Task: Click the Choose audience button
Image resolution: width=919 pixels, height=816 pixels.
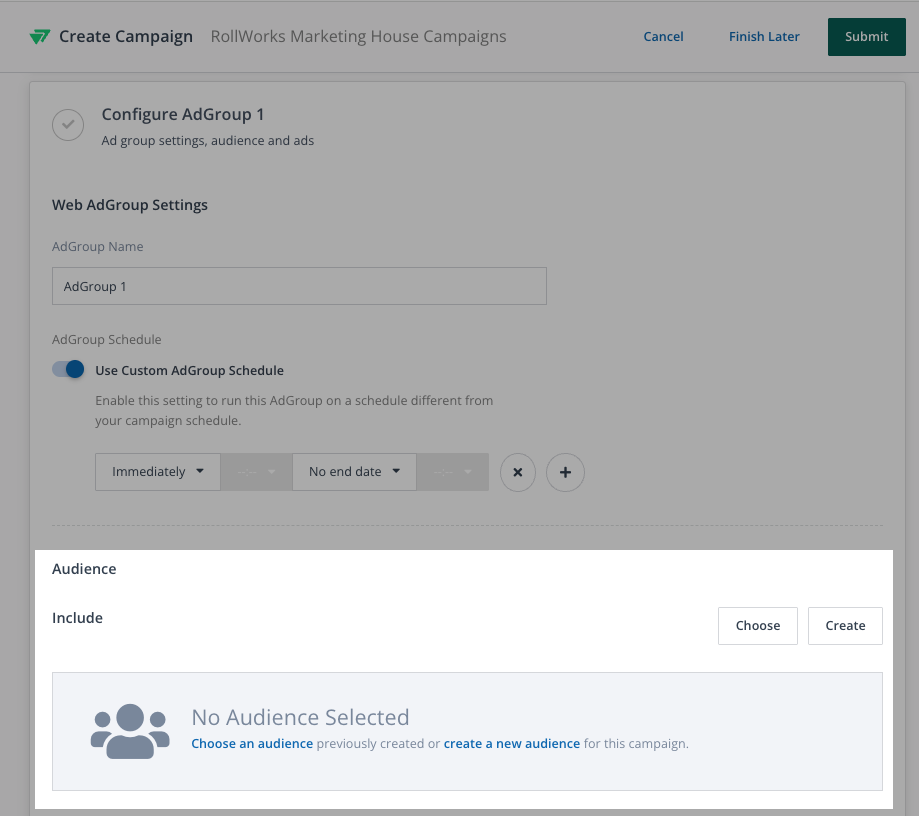Action: click(757, 625)
